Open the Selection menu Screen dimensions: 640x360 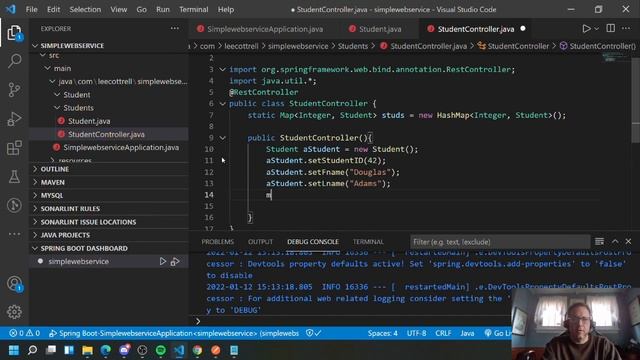pos(85,9)
